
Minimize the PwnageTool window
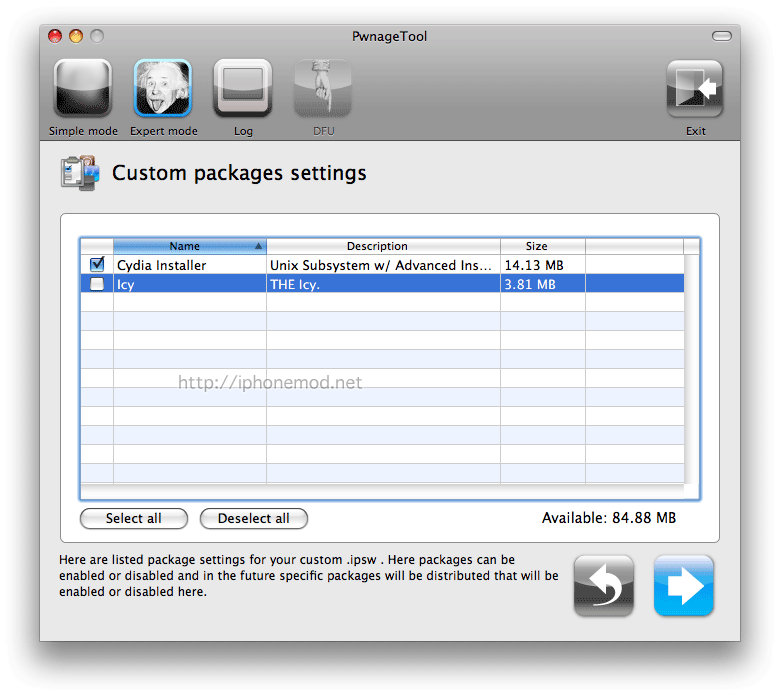tap(76, 36)
